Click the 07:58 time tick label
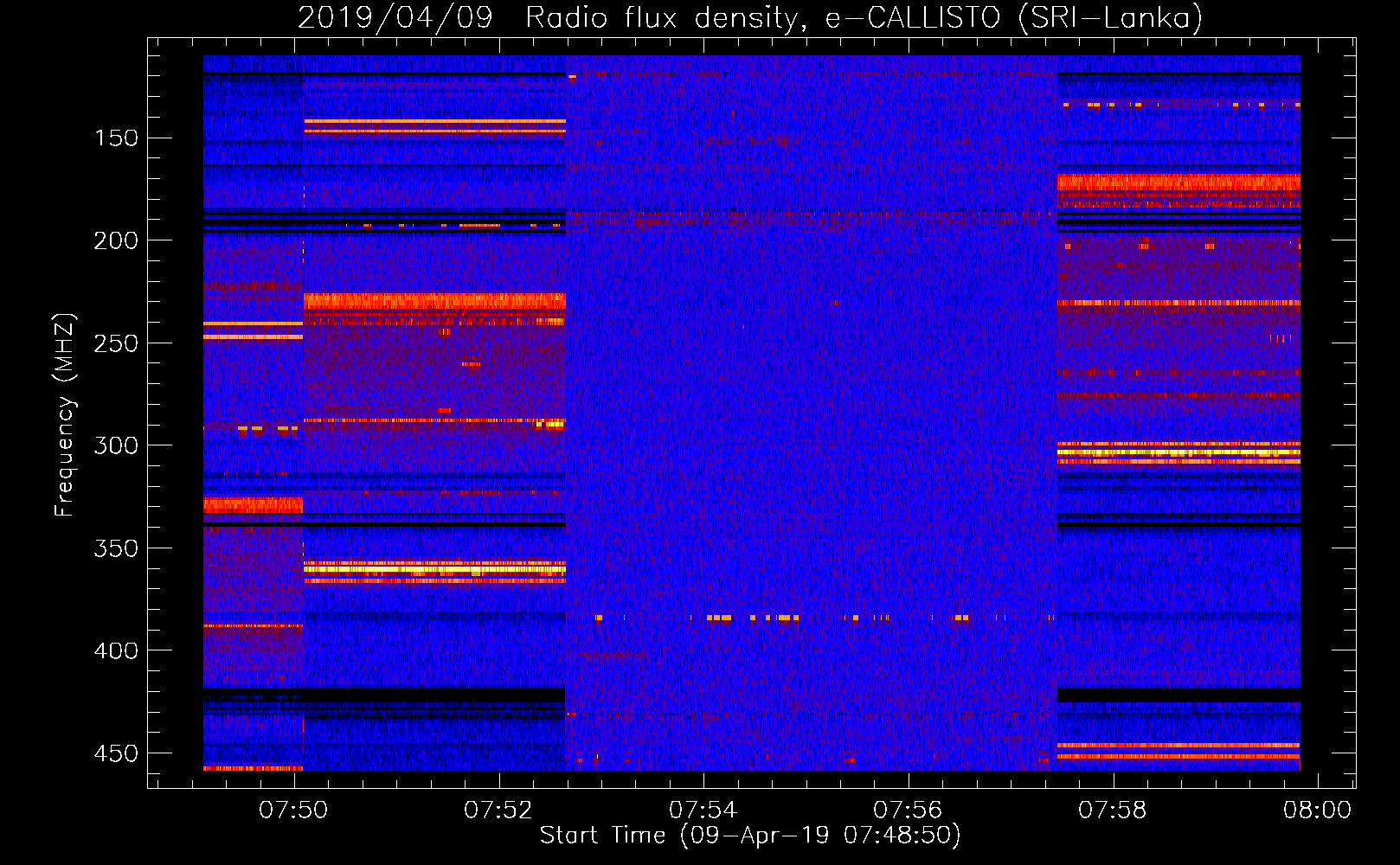The height and width of the screenshot is (865, 1400). pos(1113,811)
